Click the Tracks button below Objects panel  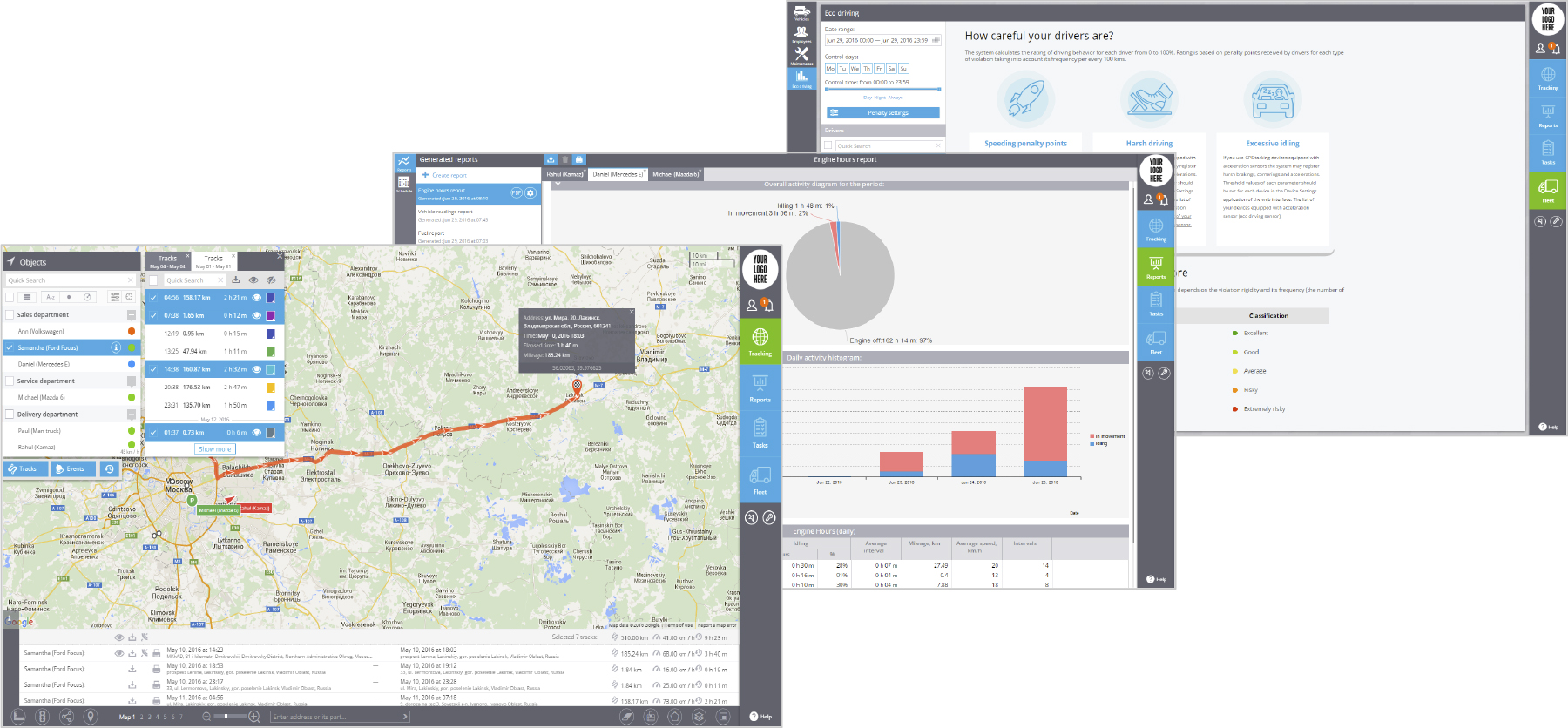pyautogui.click(x=24, y=468)
